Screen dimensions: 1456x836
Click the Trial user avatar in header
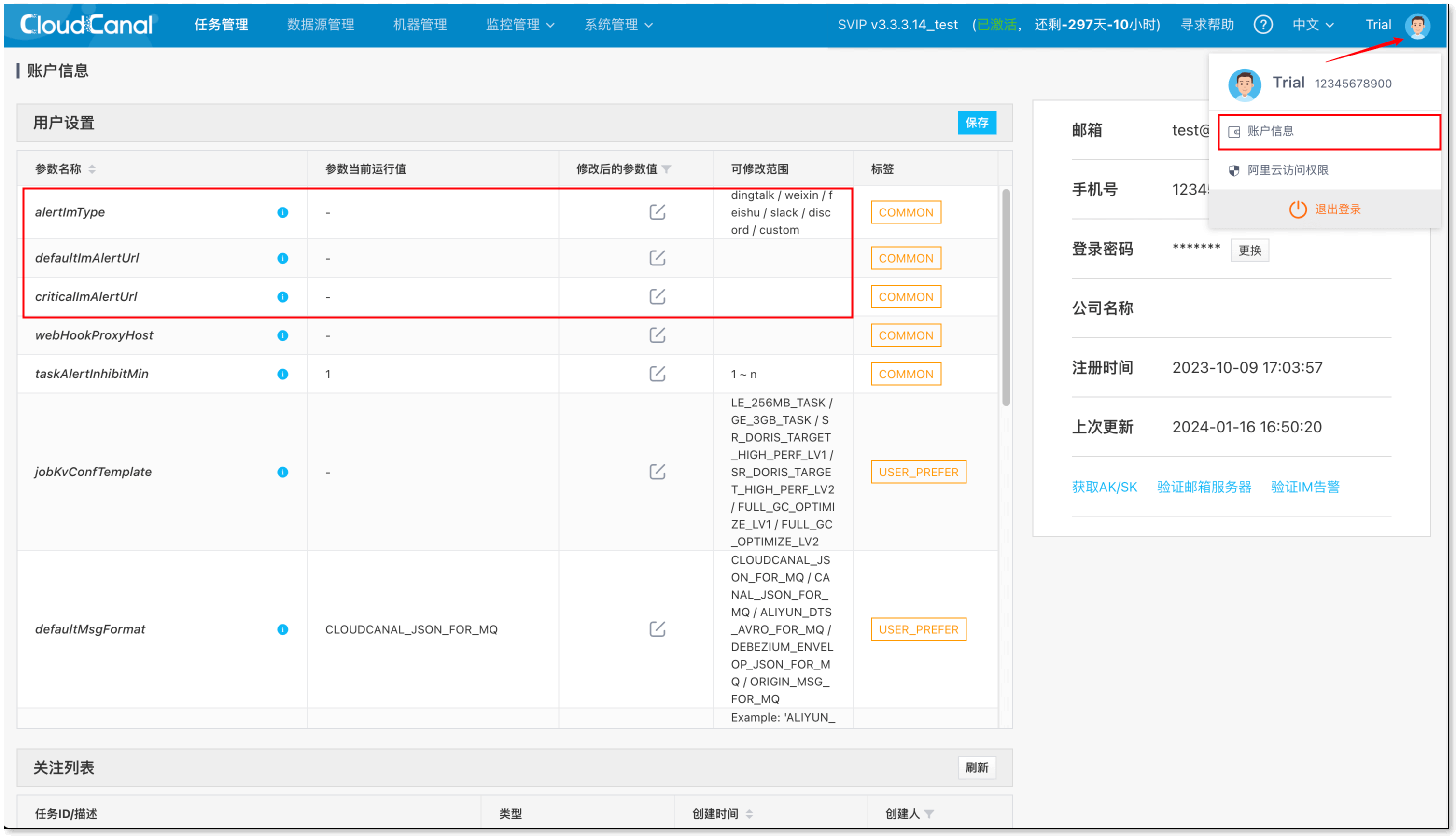1417,25
